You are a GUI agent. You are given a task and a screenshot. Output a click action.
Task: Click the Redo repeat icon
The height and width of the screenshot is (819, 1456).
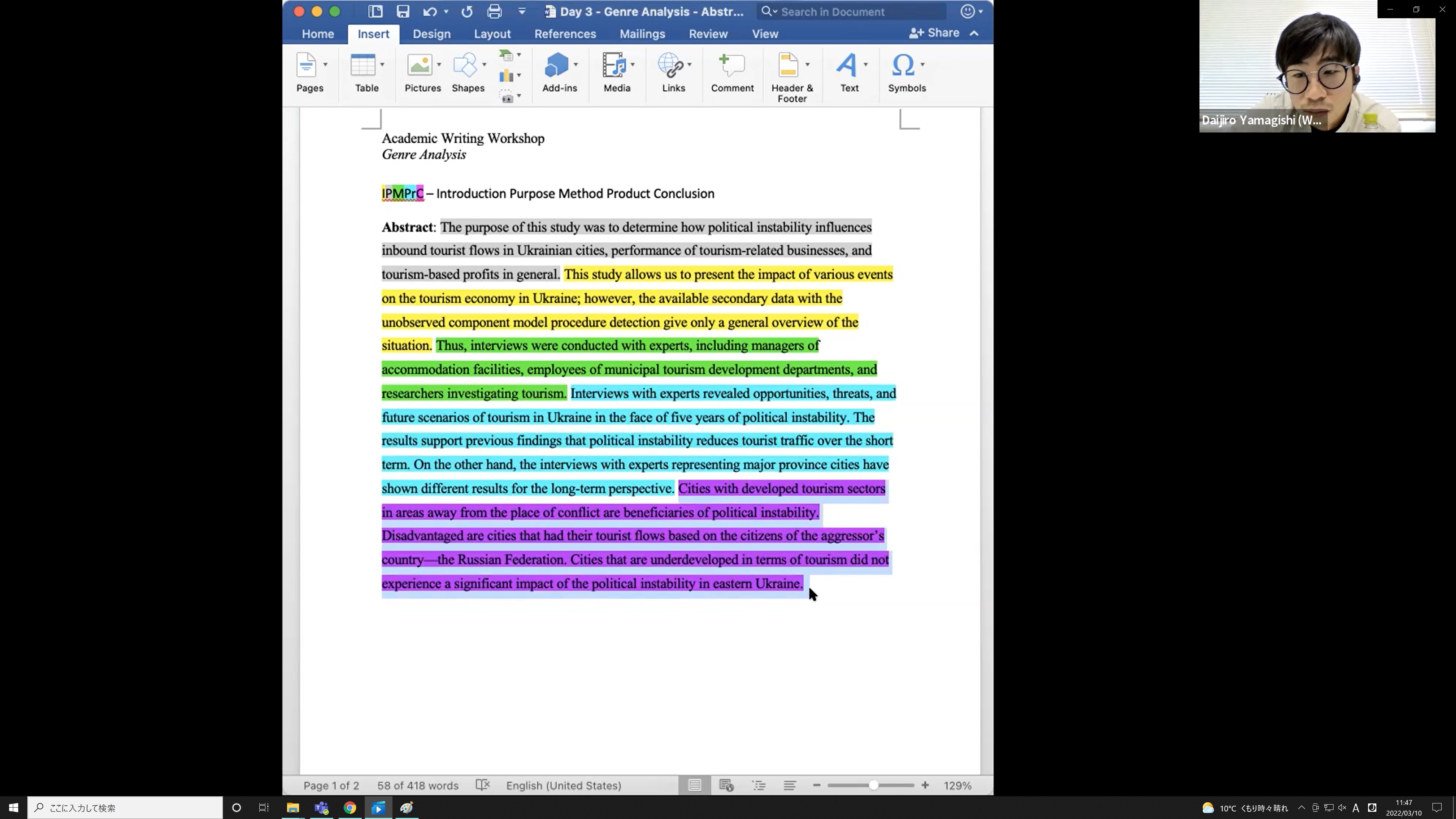click(x=467, y=11)
